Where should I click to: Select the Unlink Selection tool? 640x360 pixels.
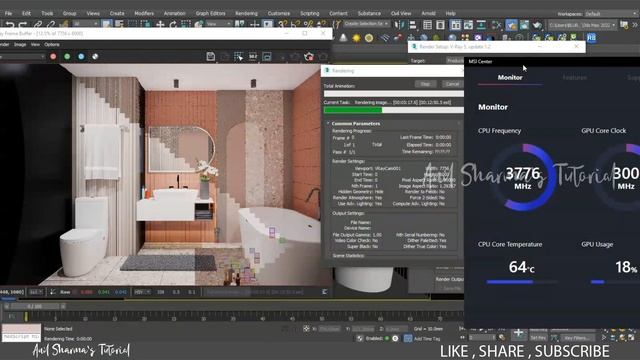point(51,24)
